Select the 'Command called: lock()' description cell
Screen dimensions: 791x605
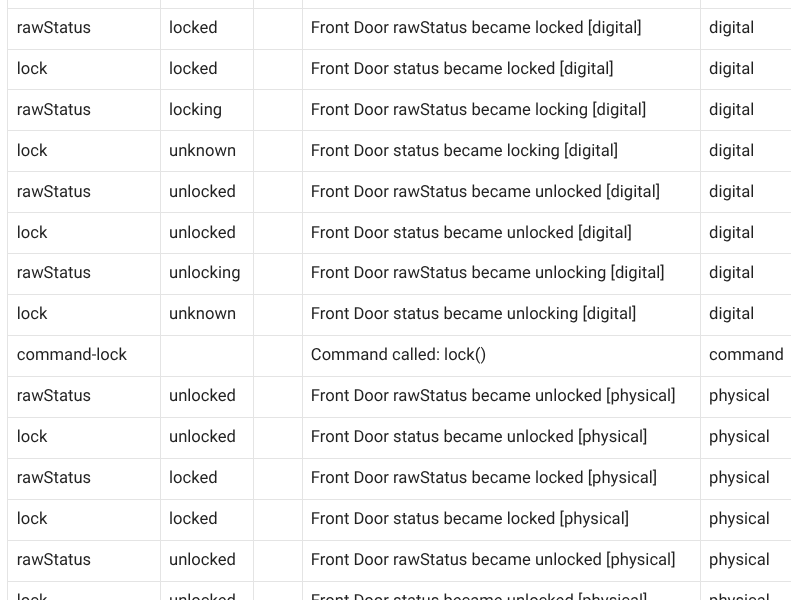[x=501, y=355]
